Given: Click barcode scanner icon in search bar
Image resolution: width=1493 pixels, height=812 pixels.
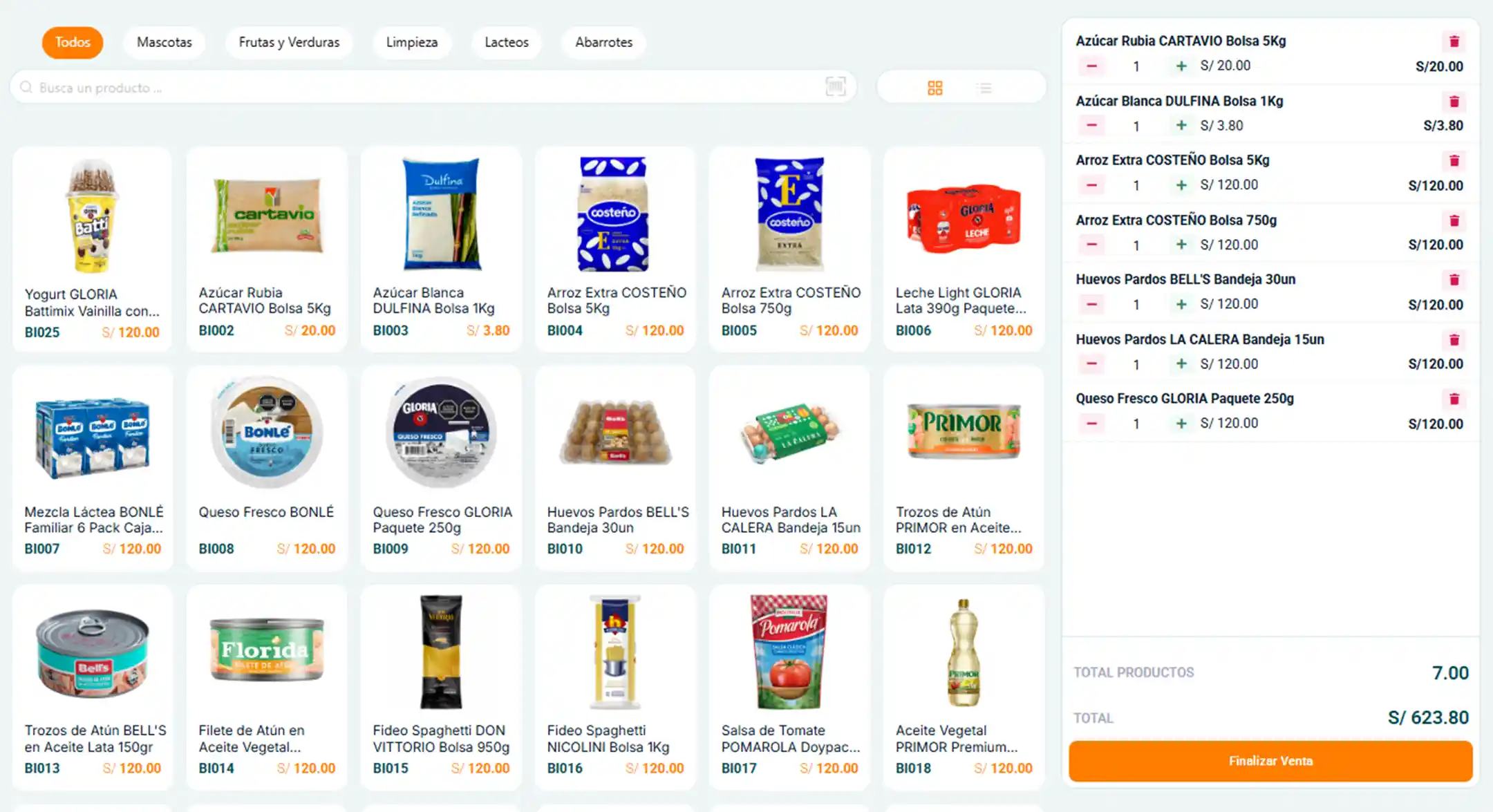Looking at the screenshot, I should (x=835, y=87).
